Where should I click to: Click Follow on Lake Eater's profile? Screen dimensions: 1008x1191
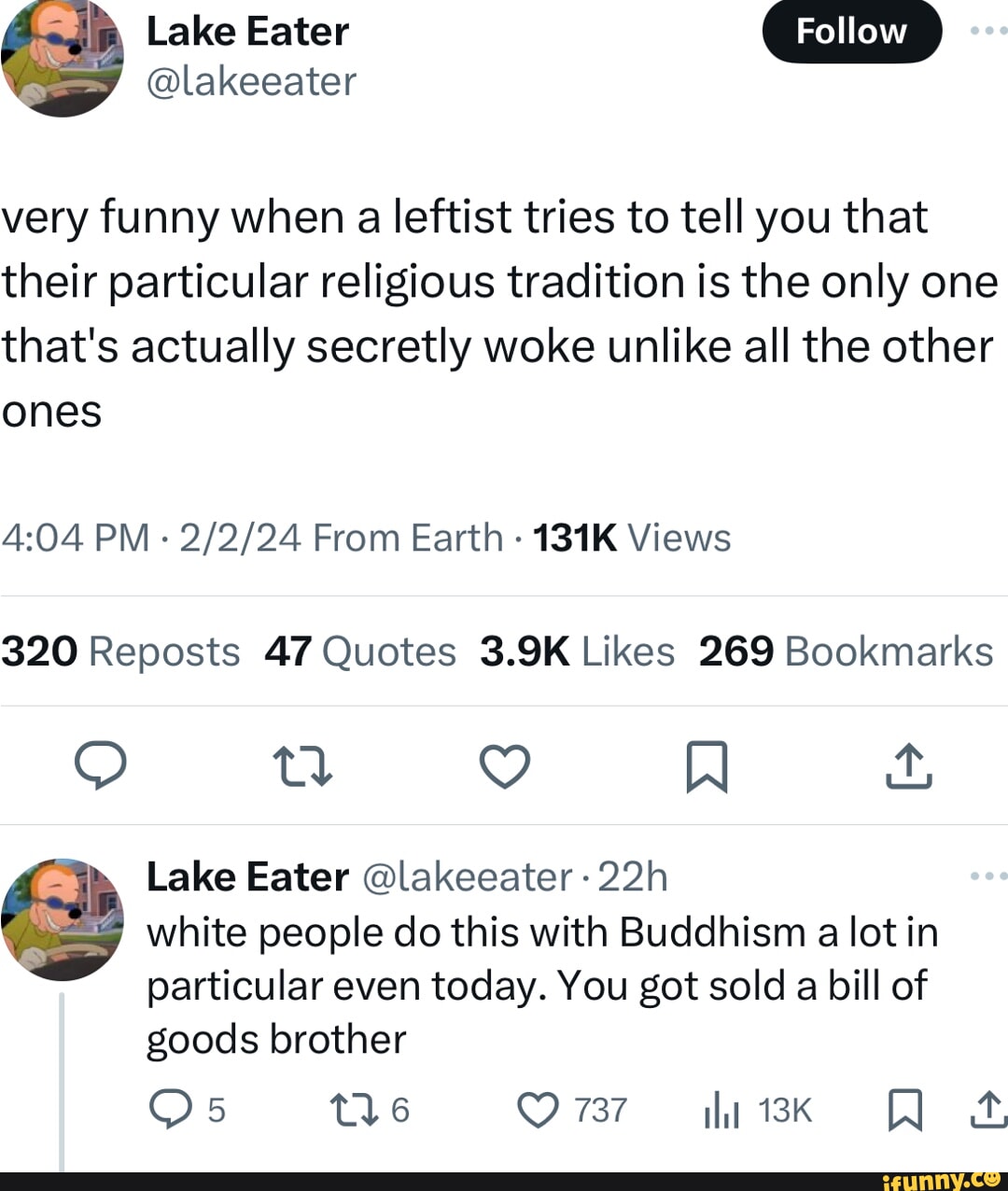851,30
